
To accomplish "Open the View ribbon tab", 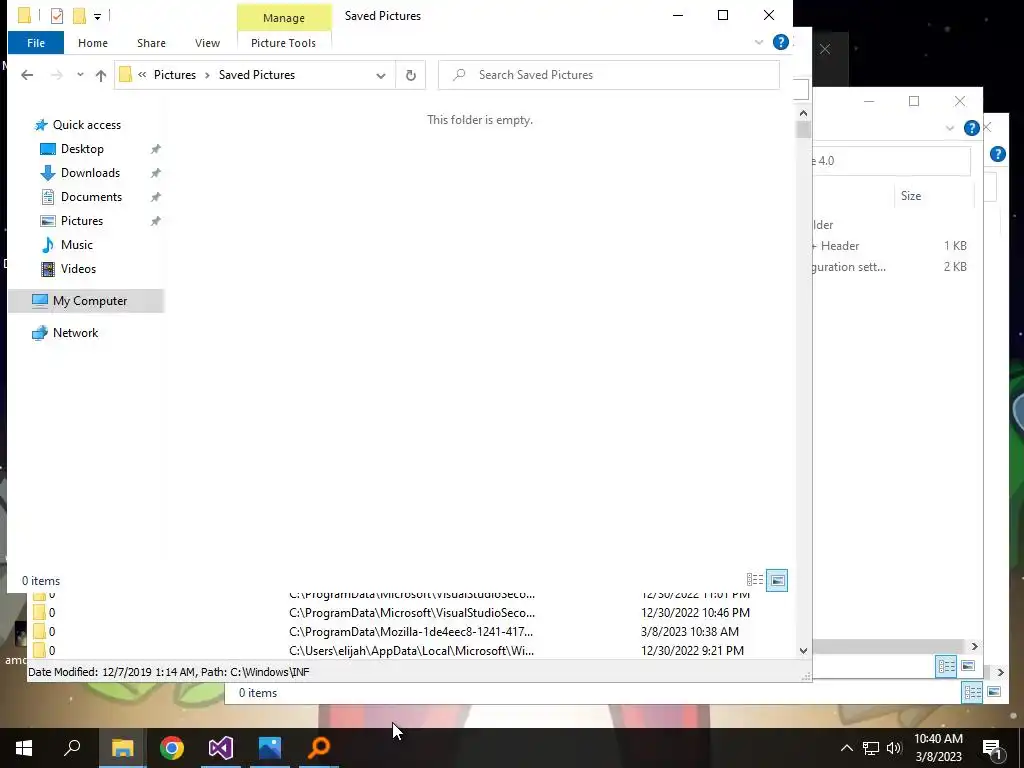I will coord(207,43).
